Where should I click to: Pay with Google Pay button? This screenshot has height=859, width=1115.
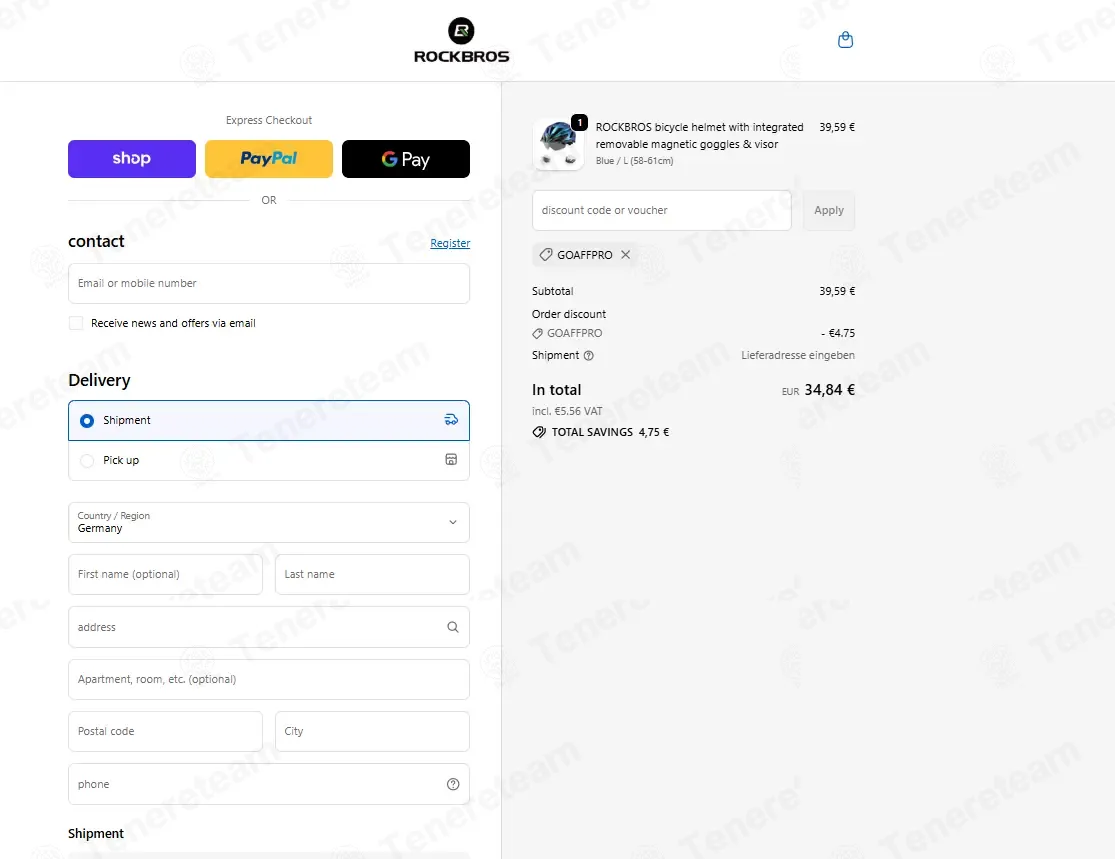click(406, 159)
